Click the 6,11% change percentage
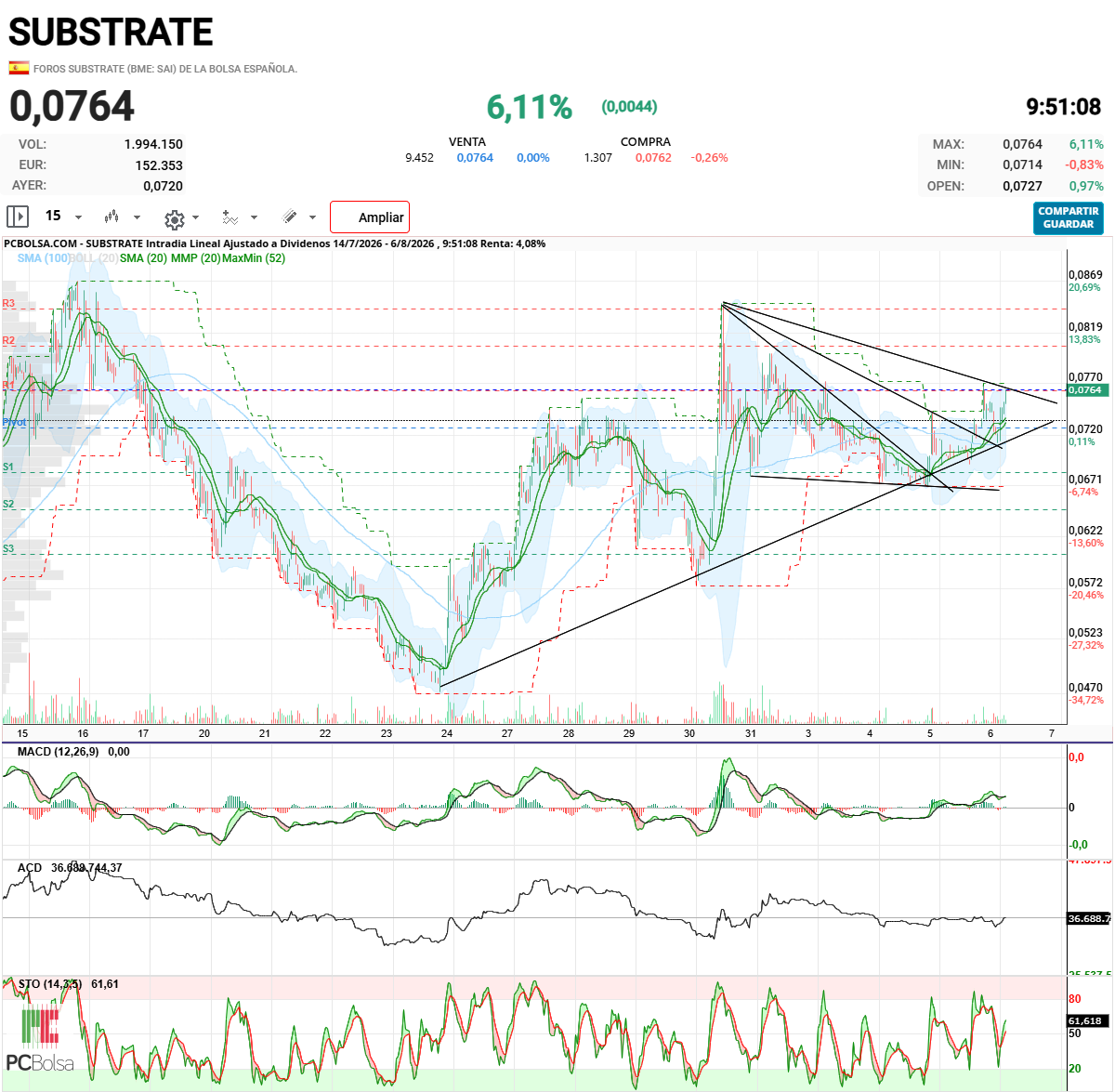The height and width of the screenshot is (1092, 1115). tap(530, 107)
